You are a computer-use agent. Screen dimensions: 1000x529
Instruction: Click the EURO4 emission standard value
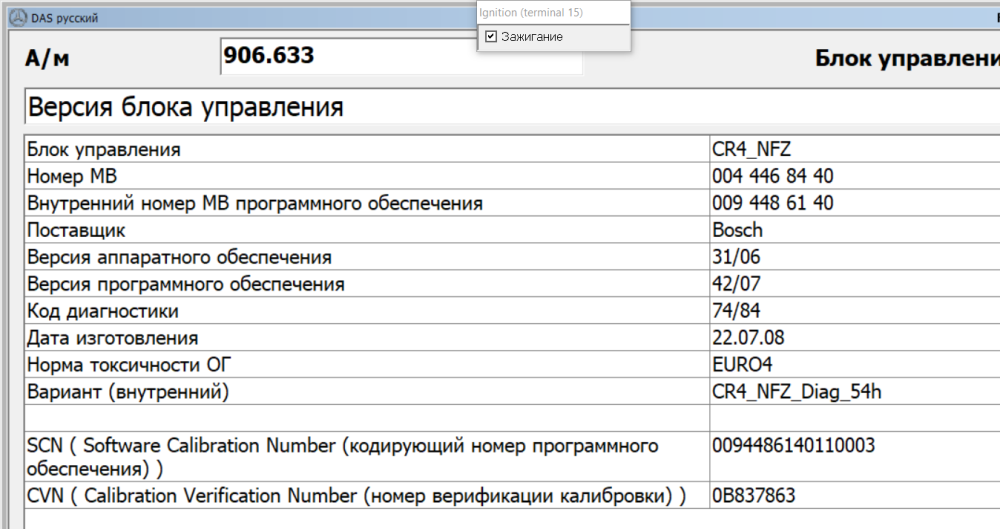click(x=742, y=365)
